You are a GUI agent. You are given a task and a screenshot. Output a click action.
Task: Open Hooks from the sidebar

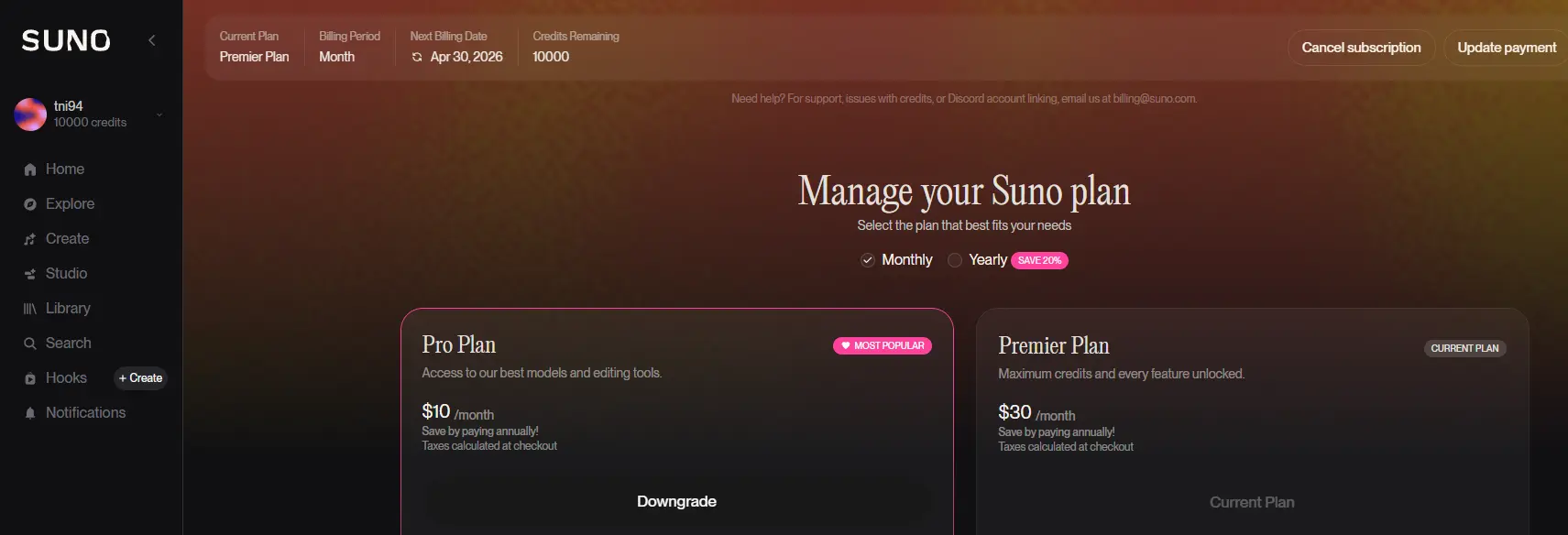point(67,378)
